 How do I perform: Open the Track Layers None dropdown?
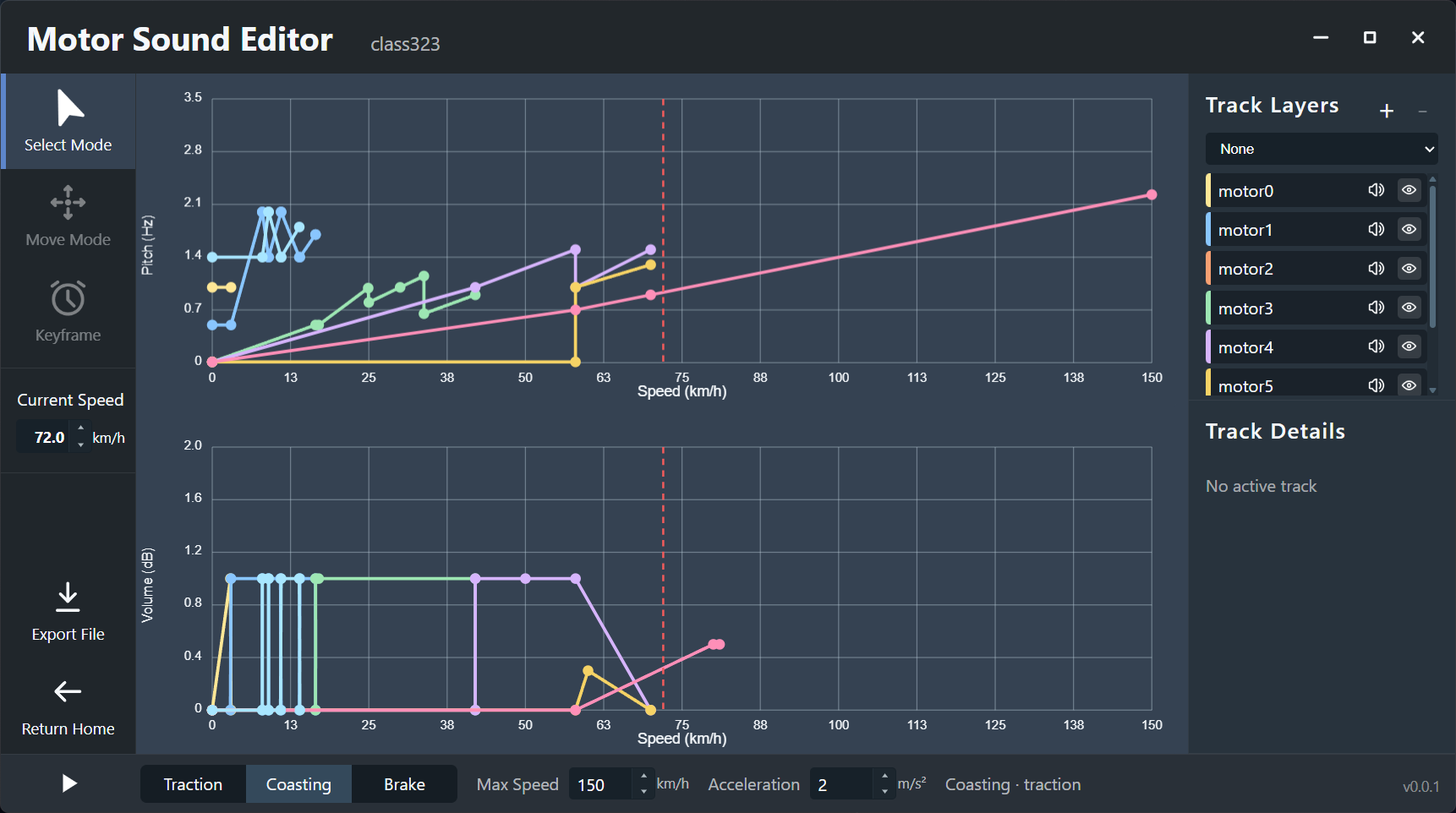(x=1321, y=149)
